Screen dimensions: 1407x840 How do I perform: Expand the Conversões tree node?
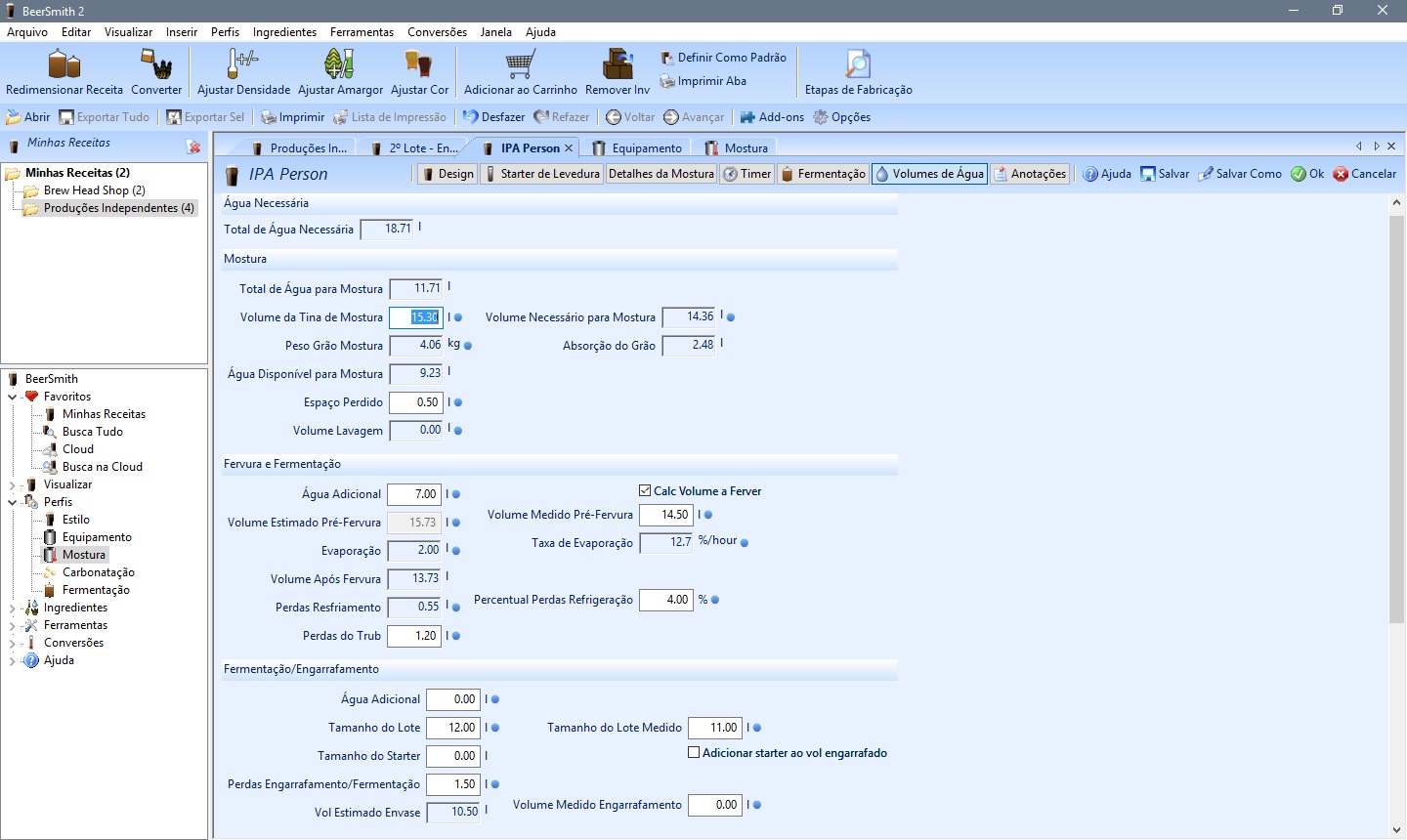tap(13, 643)
